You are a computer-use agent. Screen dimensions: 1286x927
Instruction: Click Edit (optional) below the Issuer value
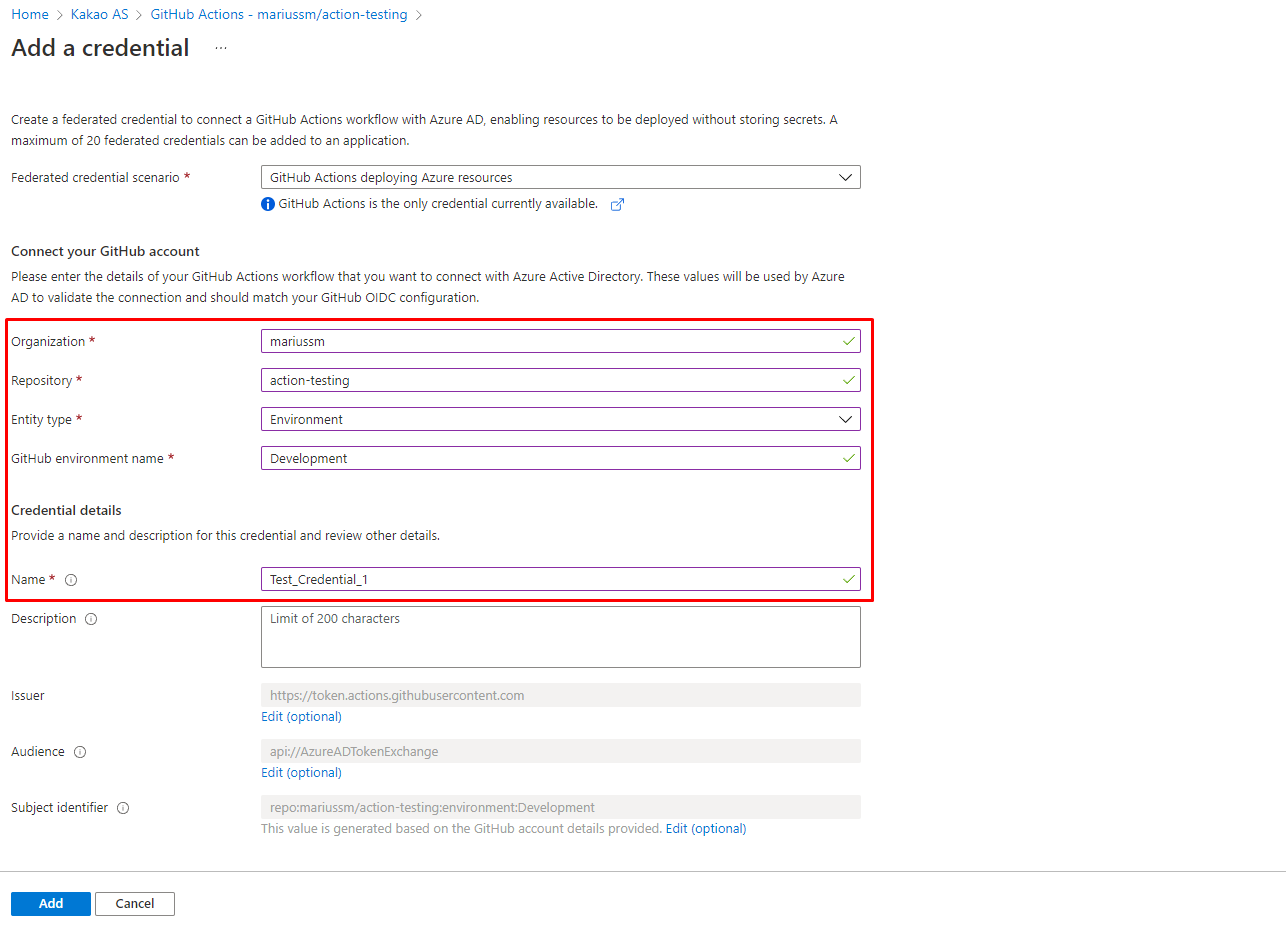coord(300,716)
